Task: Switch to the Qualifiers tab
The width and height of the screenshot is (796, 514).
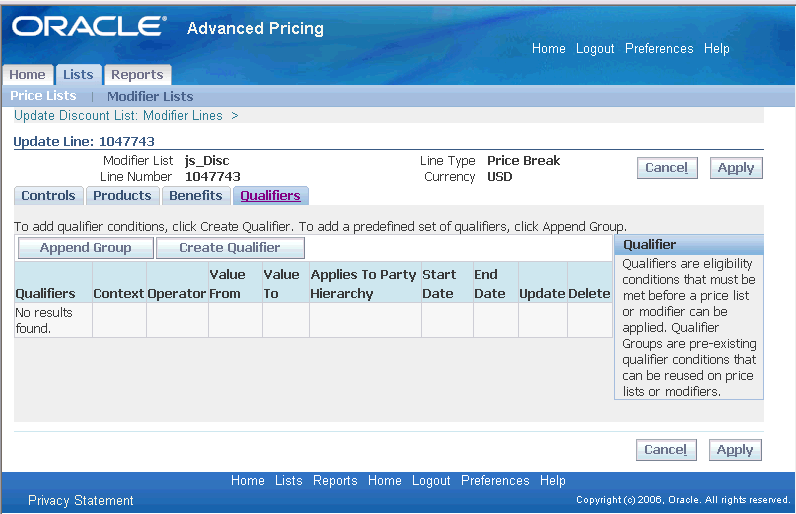Action: point(271,195)
